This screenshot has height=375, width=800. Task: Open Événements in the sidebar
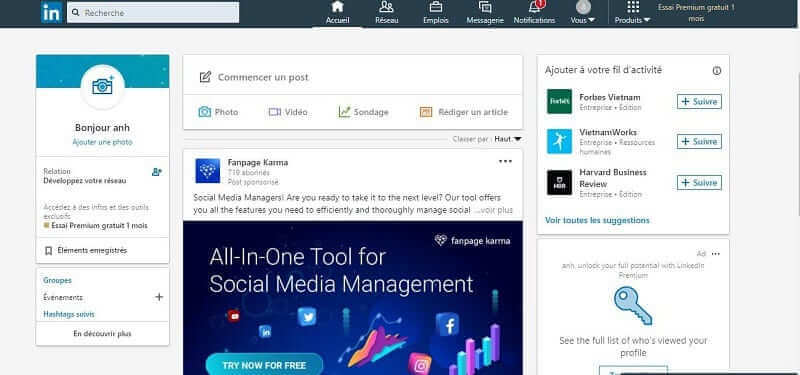63,297
